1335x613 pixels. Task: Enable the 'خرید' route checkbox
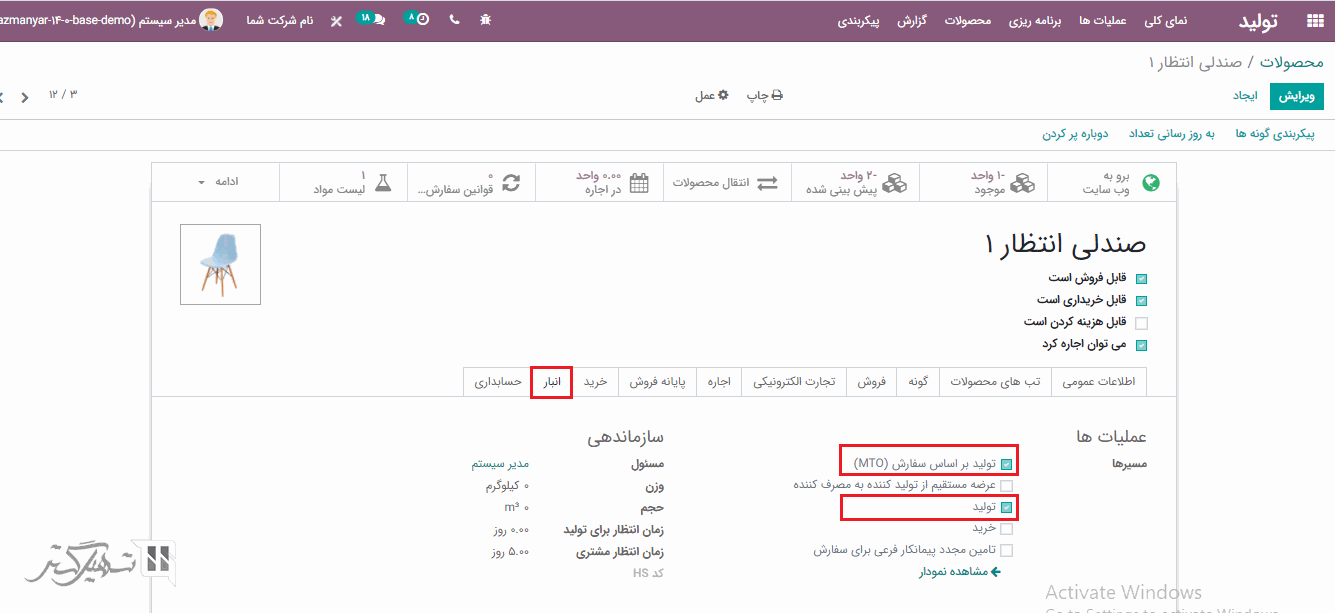pos(1006,529)
